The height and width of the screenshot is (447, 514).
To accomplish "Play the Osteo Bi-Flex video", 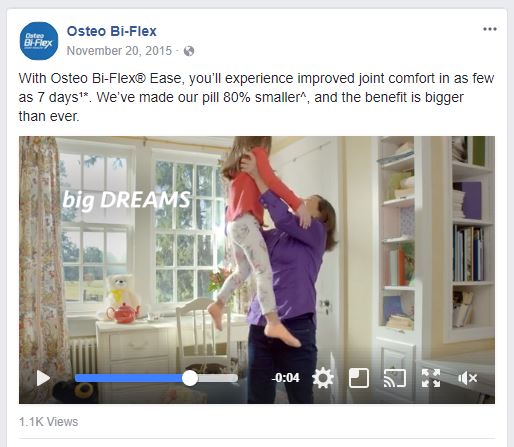I will pyautogui.click(x=43, y=378).
